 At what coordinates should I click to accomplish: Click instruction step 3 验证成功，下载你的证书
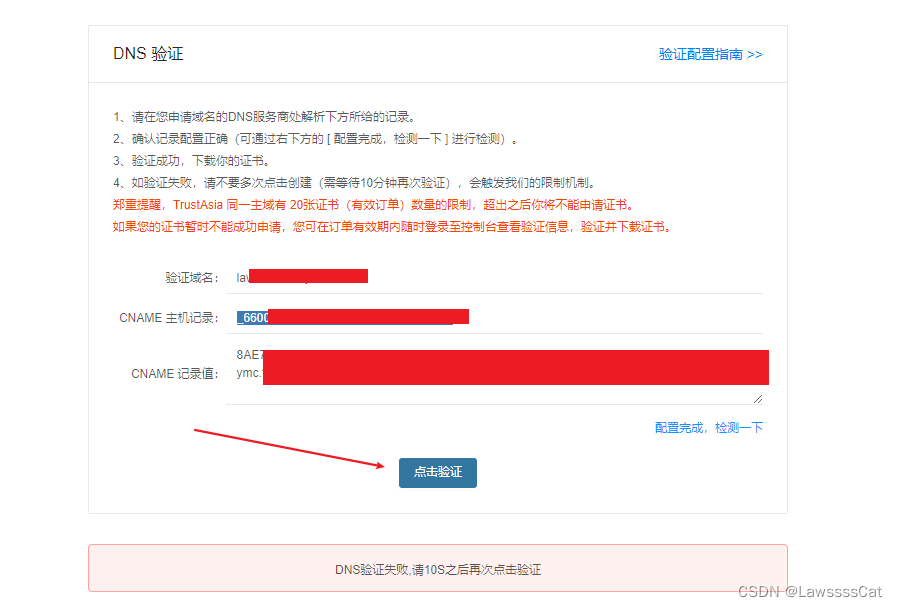click(191, 161)
